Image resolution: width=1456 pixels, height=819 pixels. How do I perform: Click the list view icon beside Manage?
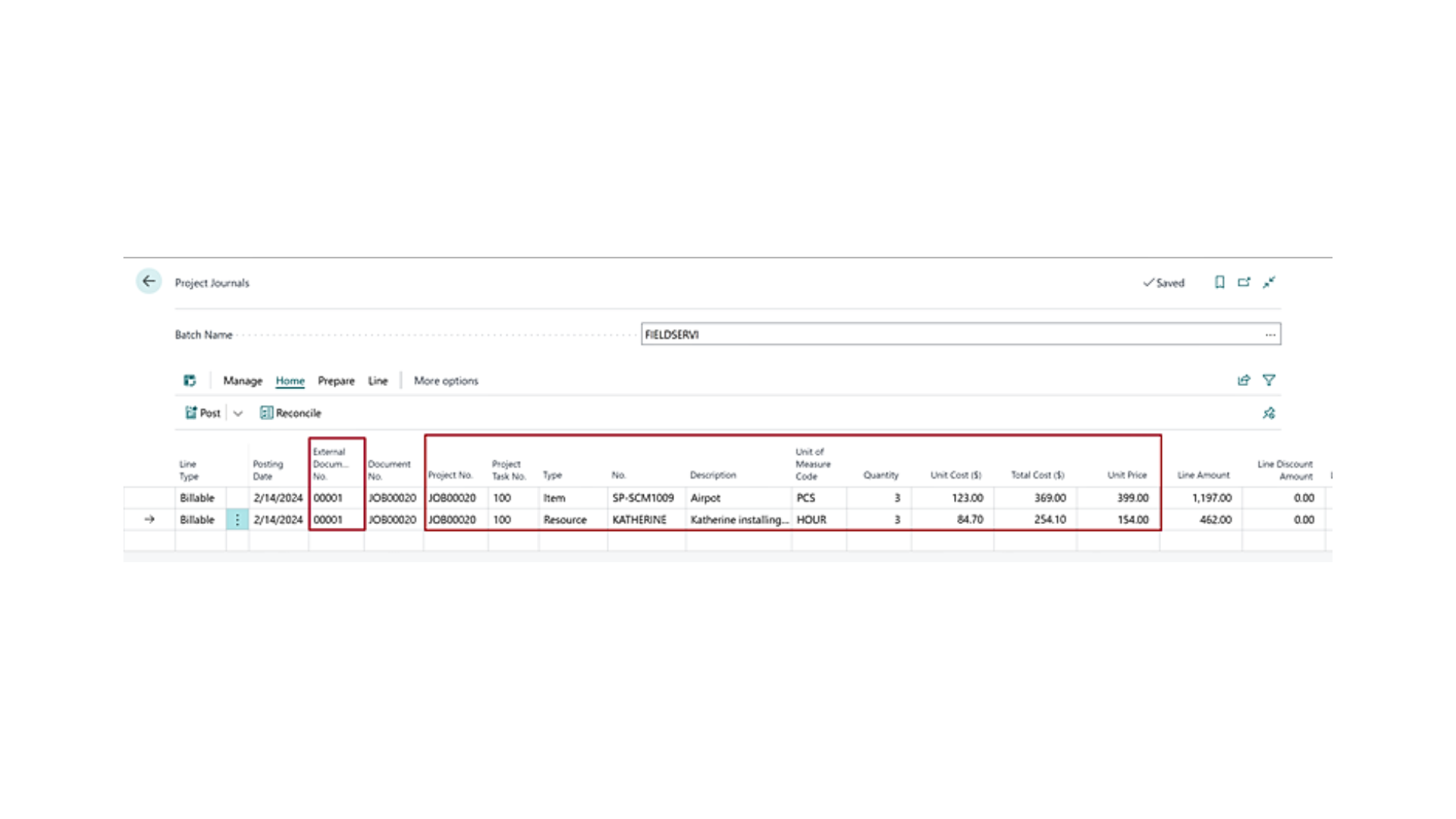[190, 381]
